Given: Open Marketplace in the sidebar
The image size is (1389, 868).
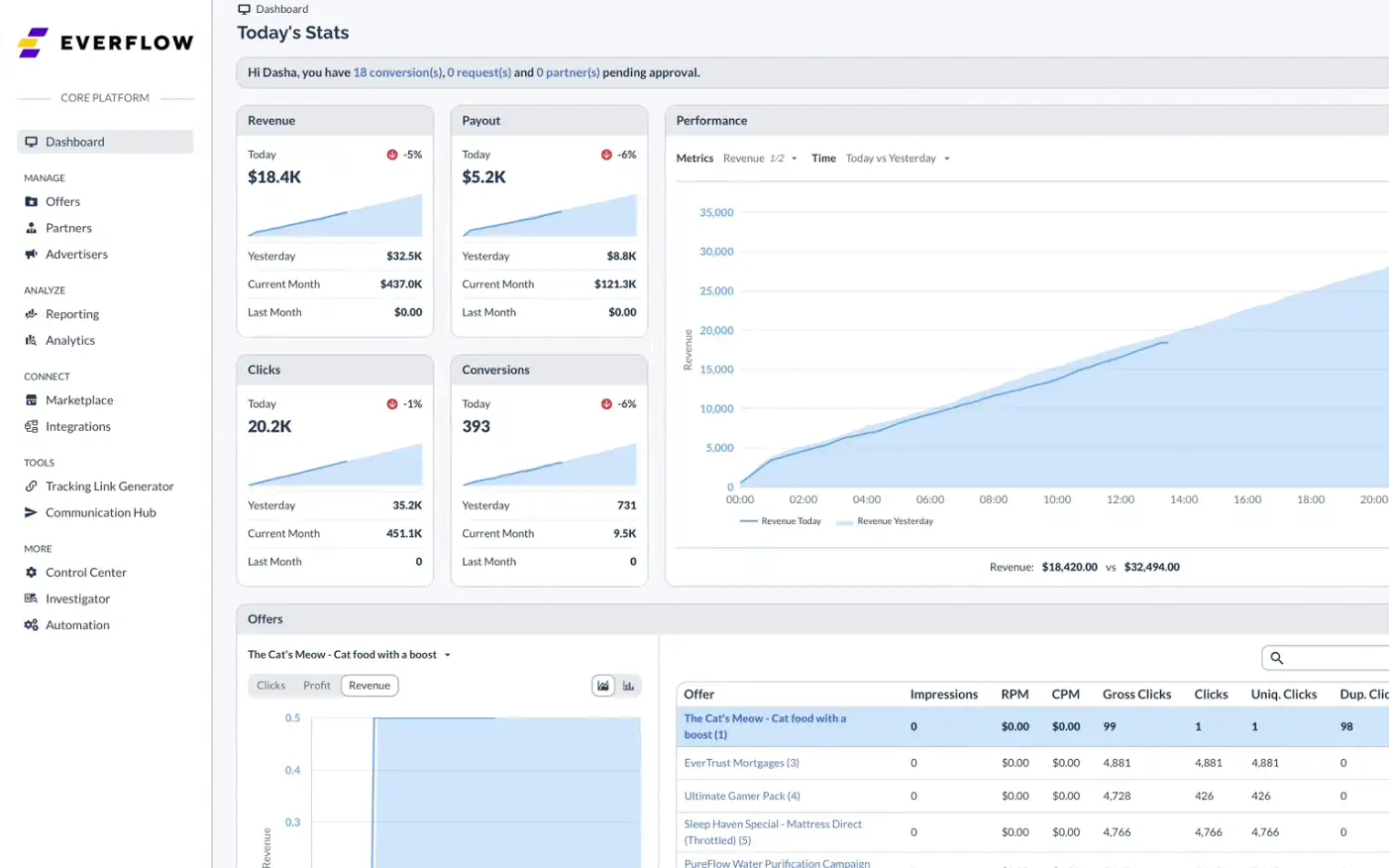Looking at the screenshot, I should pyautogui.click(x=79, y=400).
